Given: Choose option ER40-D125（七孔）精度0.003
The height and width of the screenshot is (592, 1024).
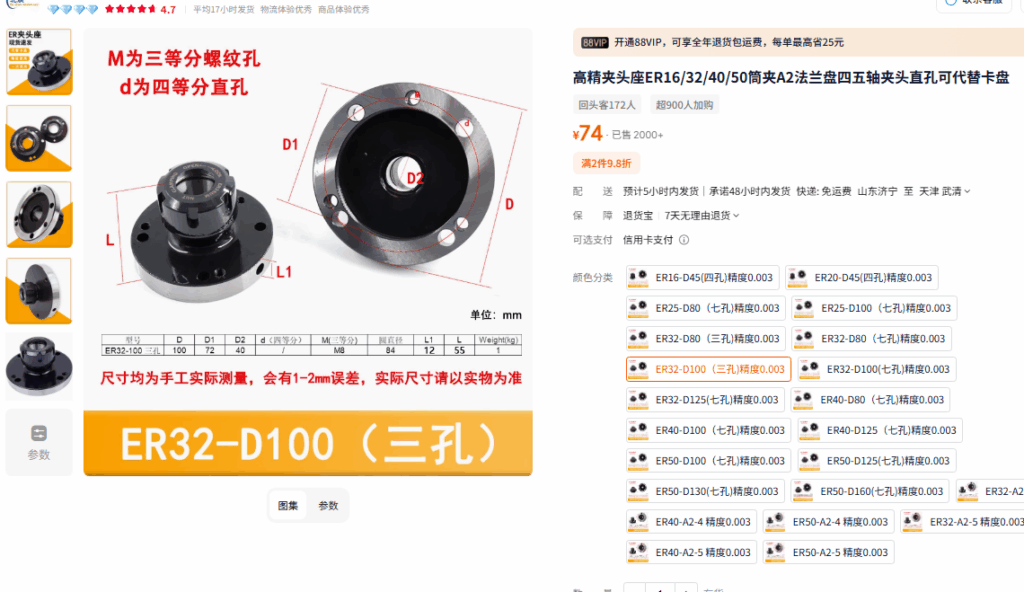Looking at the screenshot, I should click(880, 430).
